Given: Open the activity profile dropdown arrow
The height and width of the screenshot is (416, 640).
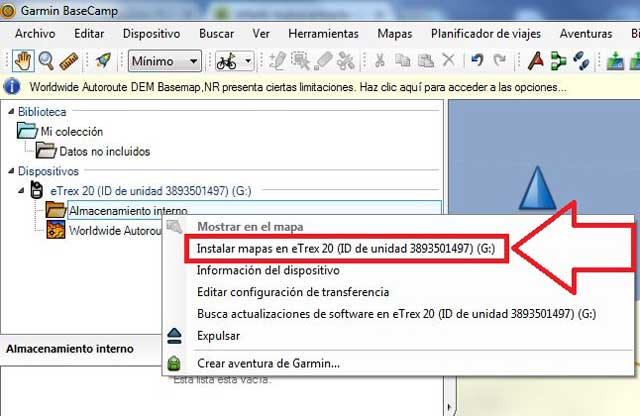Looking at the screenshot, I should pos(248,61).
